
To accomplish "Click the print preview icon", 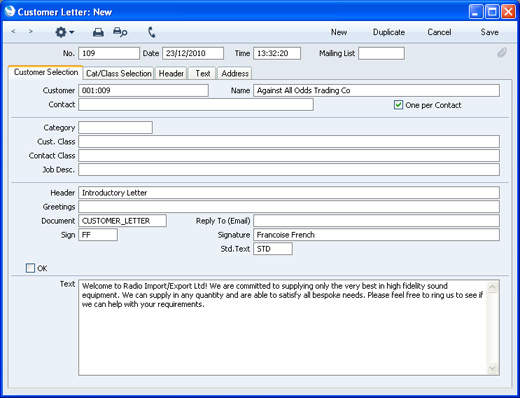I will (120, 32).
